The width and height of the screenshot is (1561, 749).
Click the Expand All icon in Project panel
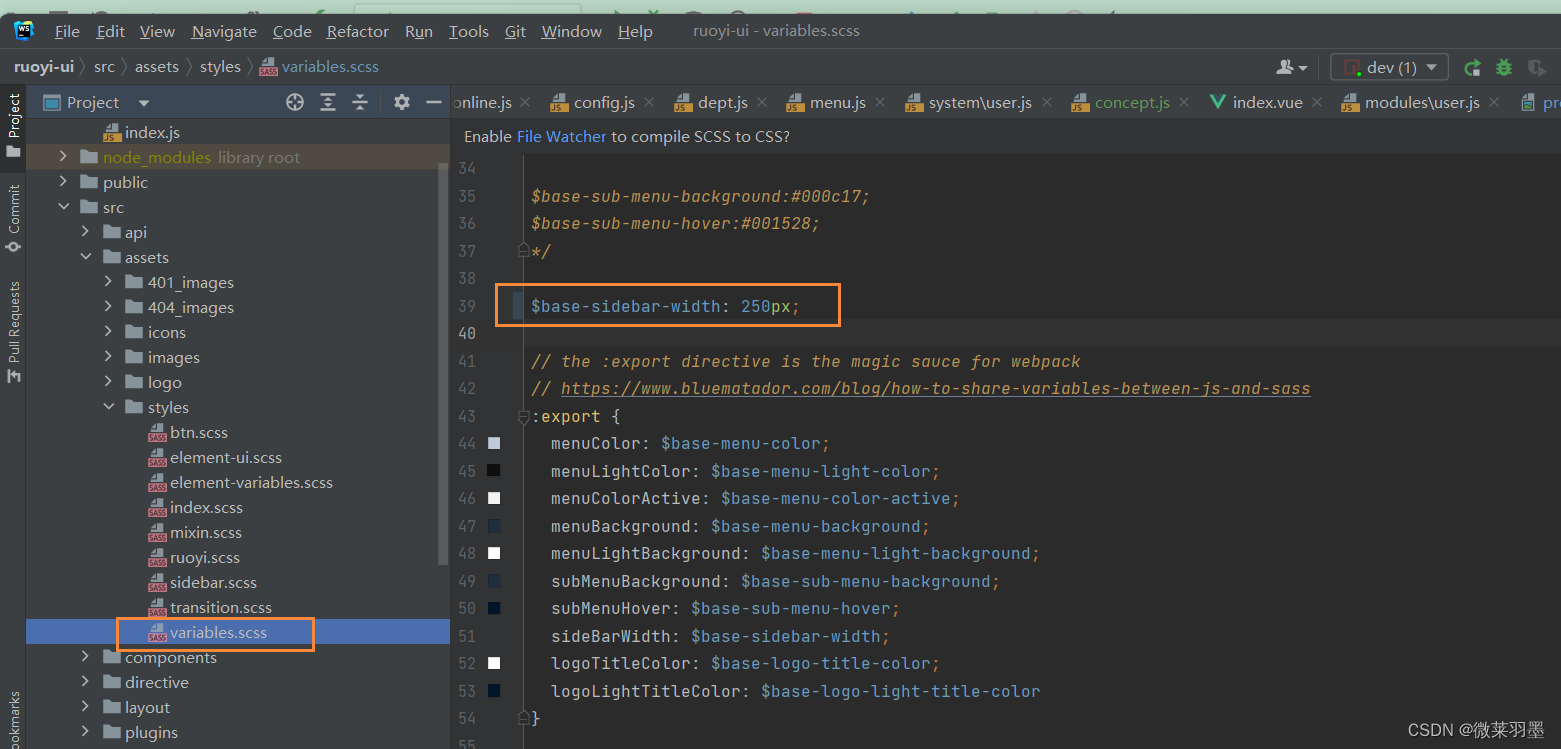[x=328, y=102]
